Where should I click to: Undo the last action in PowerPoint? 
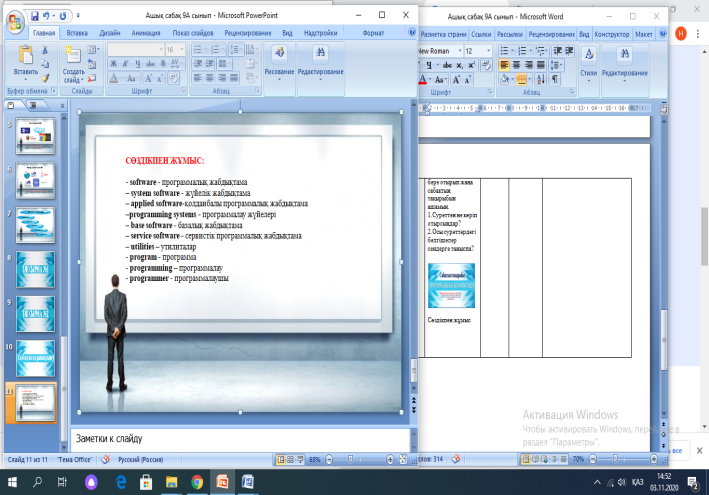click(46, 16)
